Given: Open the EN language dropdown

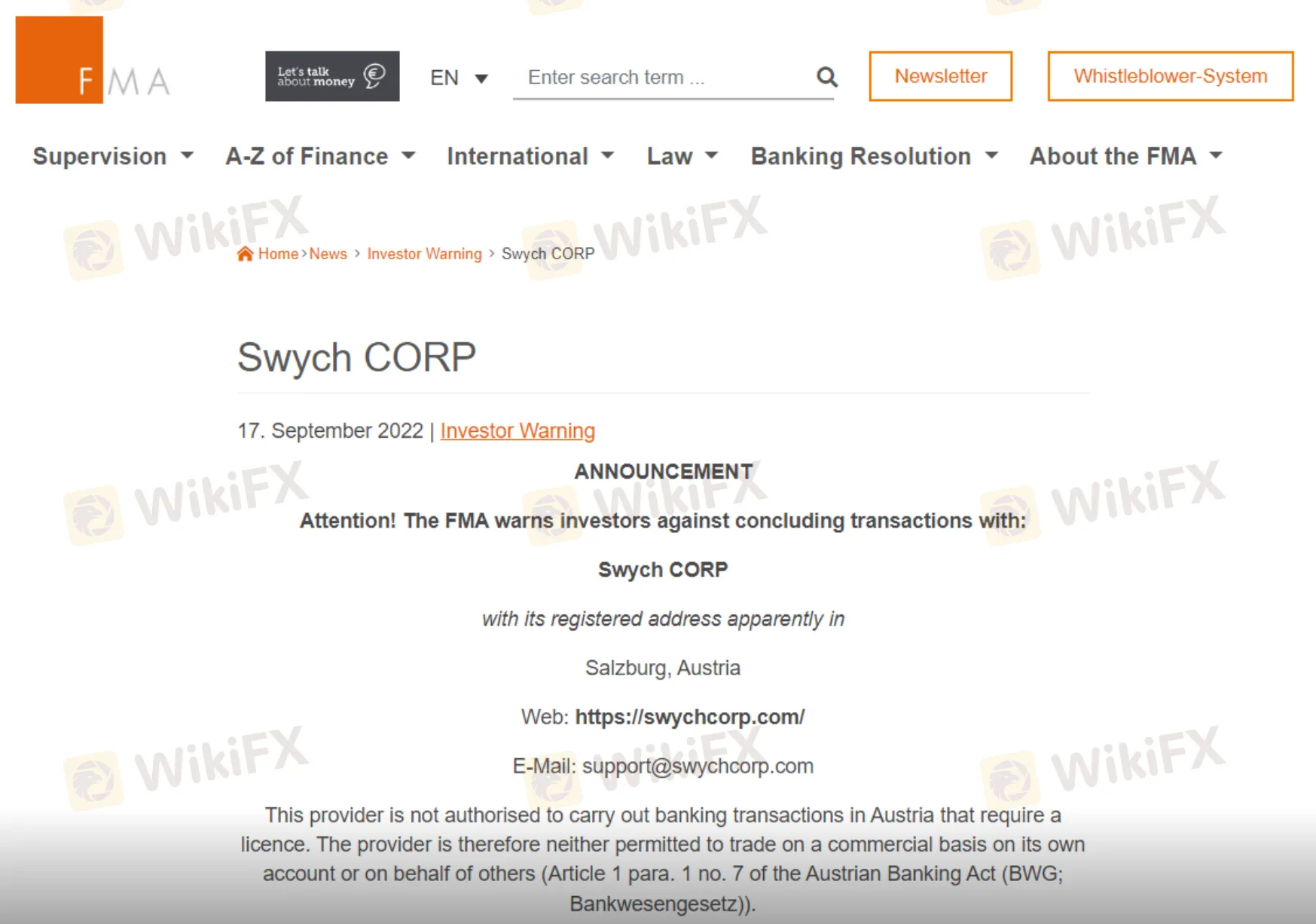Looking at the screenshot, I should click(x=459, y=78).
